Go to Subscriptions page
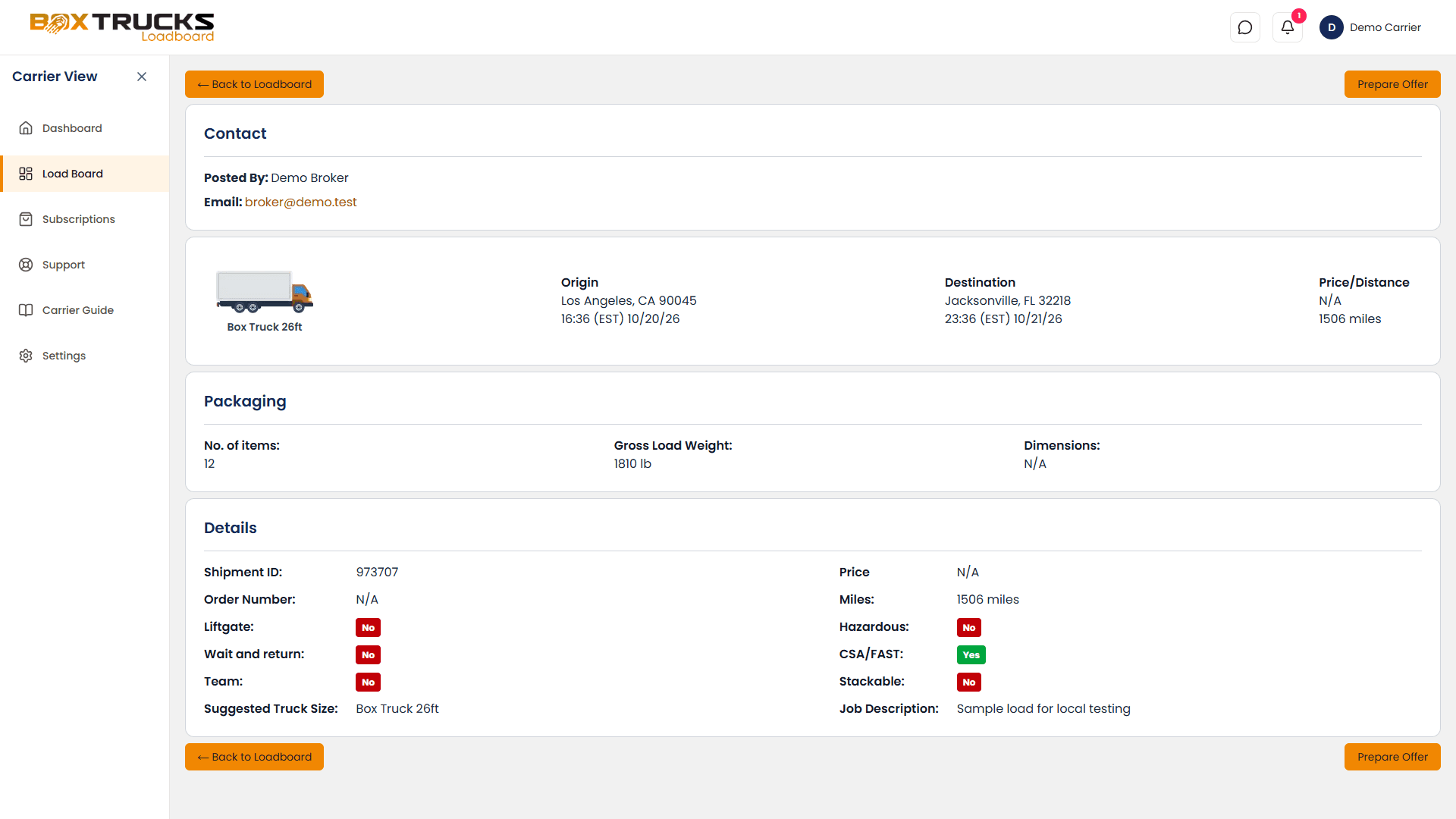1456x819 pixels. tap(85, 219)
